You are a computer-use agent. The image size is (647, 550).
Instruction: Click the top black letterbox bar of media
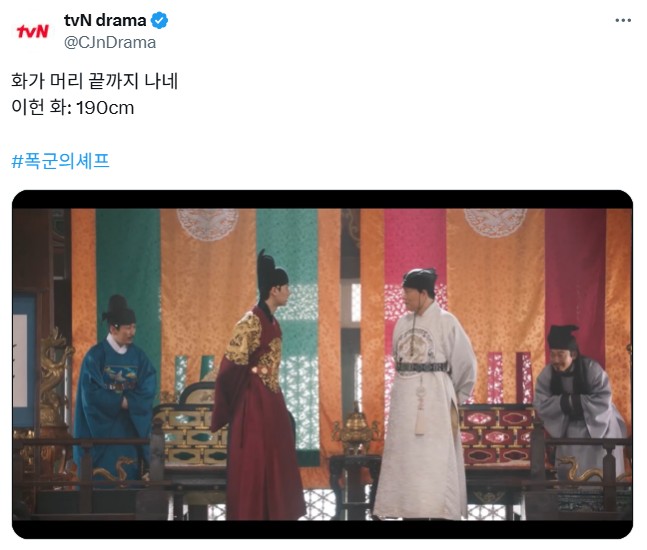click(322, 199)
